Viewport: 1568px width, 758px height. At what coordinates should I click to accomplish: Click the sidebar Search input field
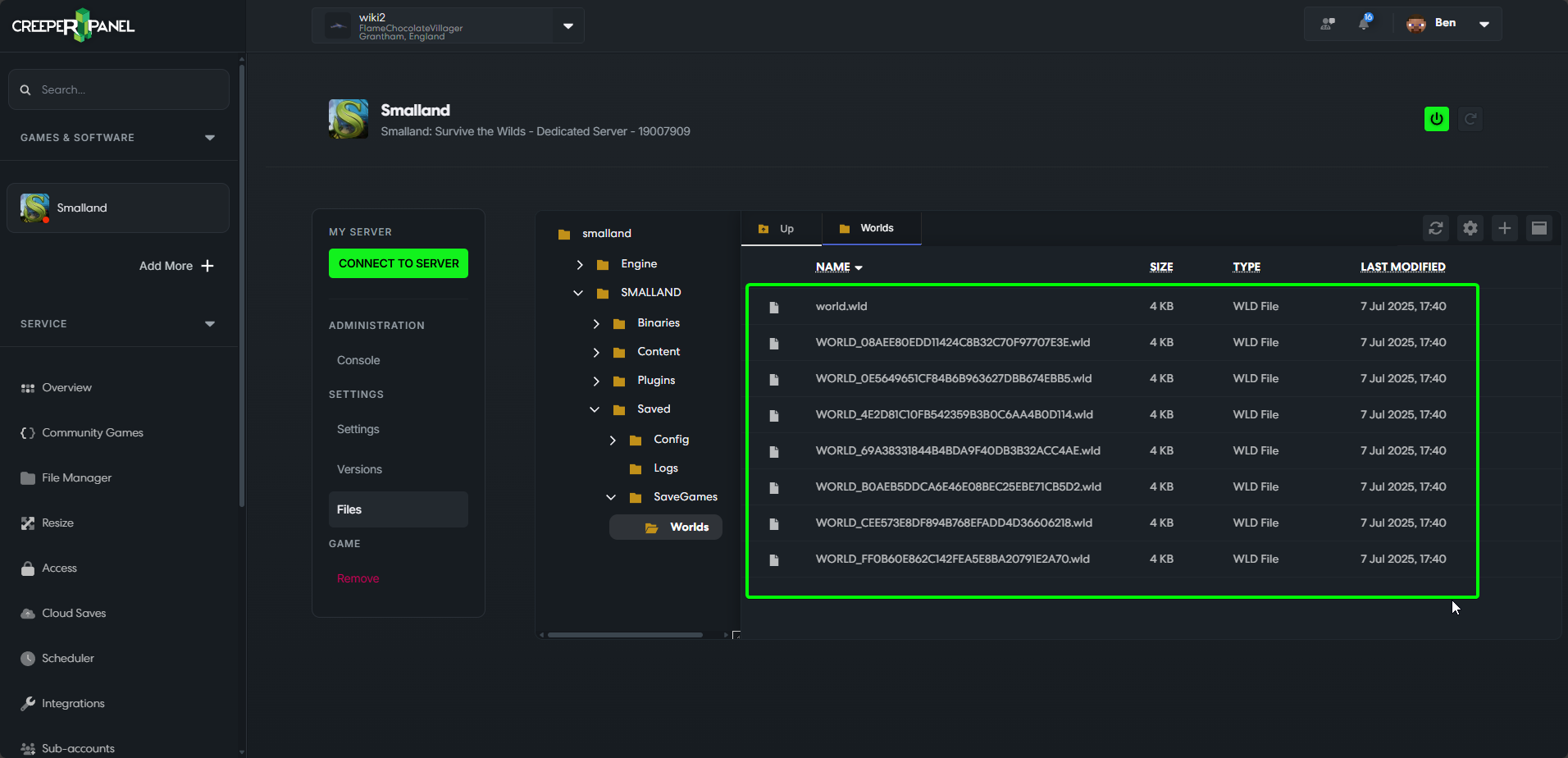[x=119, y=89]
